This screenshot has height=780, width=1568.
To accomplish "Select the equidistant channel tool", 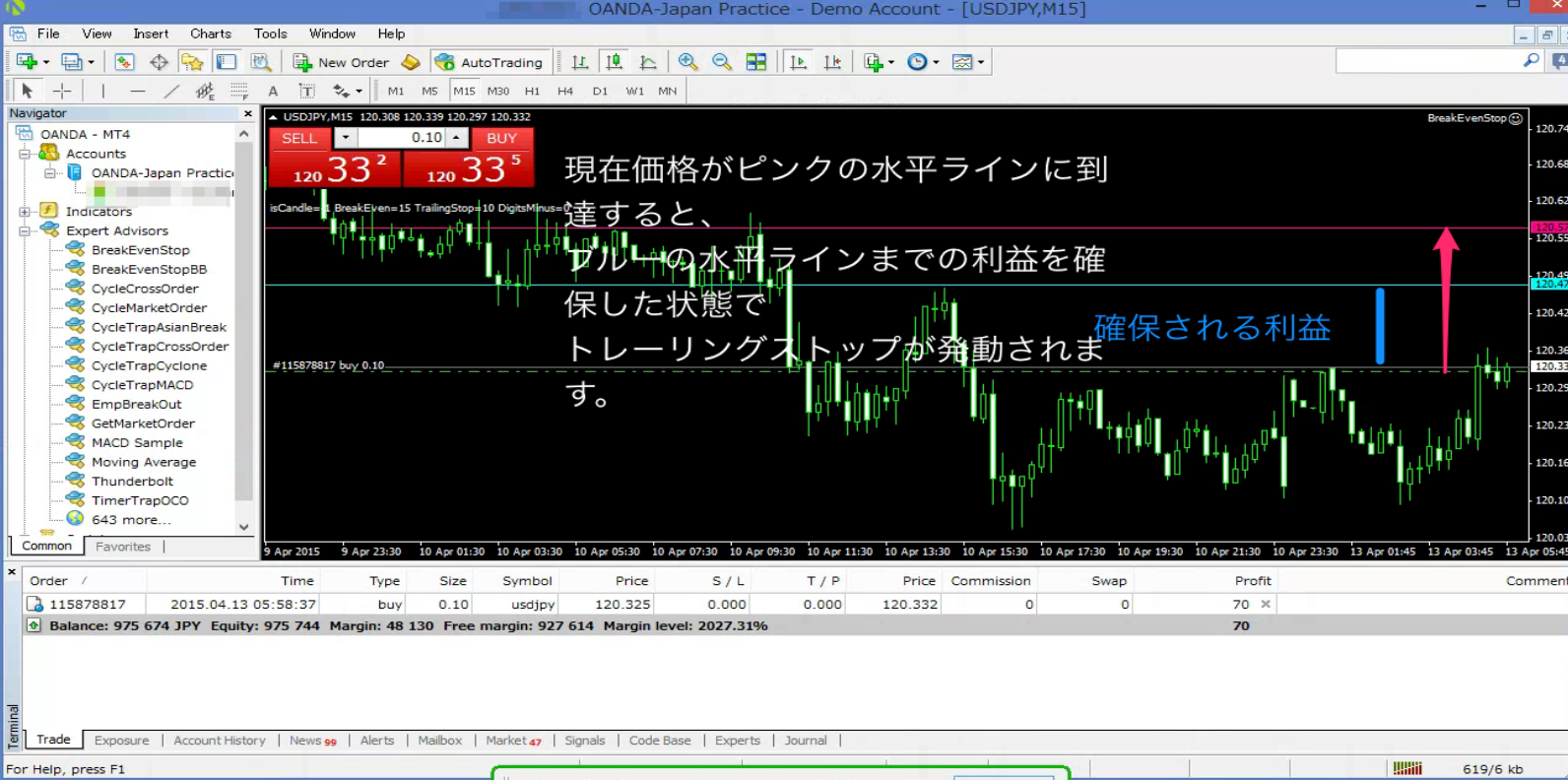I will pyautogui.click(x=205, y=91).
